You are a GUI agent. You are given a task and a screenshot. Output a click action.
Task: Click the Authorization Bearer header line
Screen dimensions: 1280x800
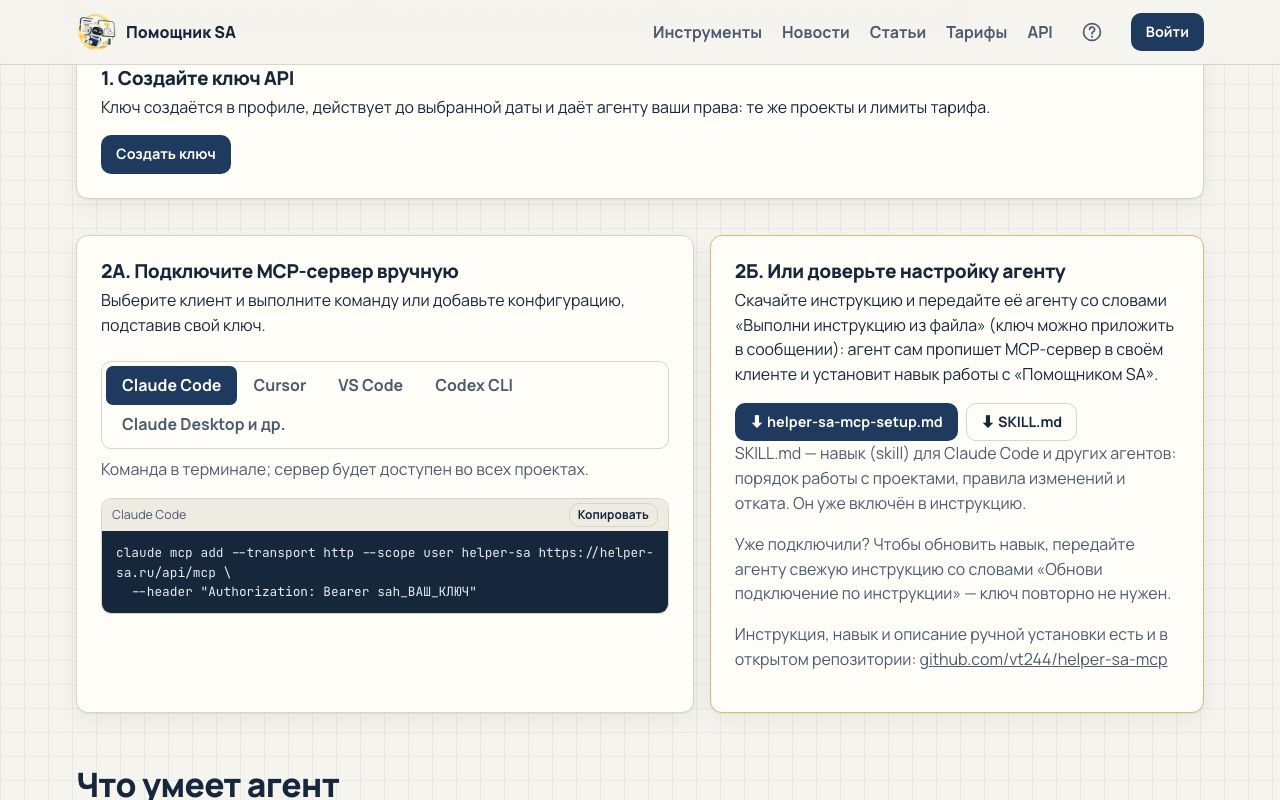click(x=304, y=592)
